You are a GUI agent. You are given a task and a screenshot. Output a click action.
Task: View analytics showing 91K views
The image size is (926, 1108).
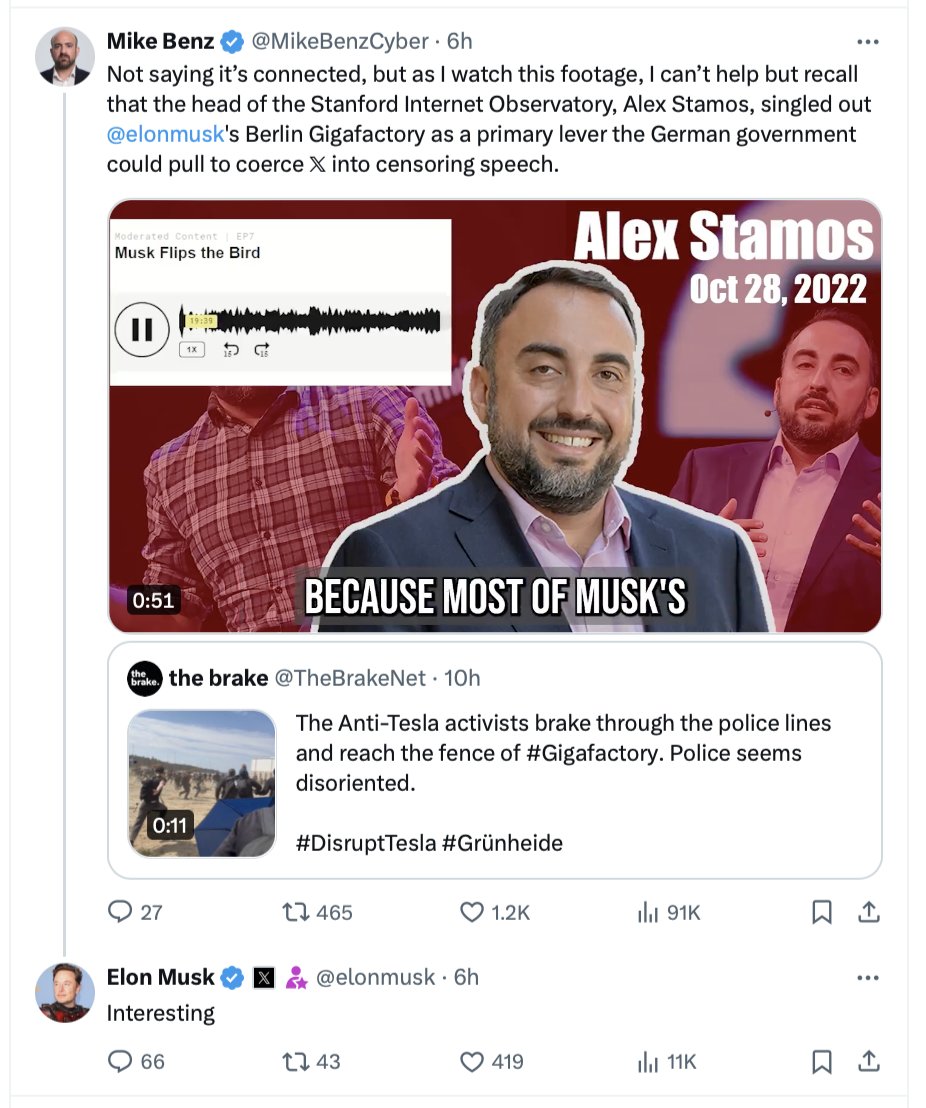(x=669, y=912)
